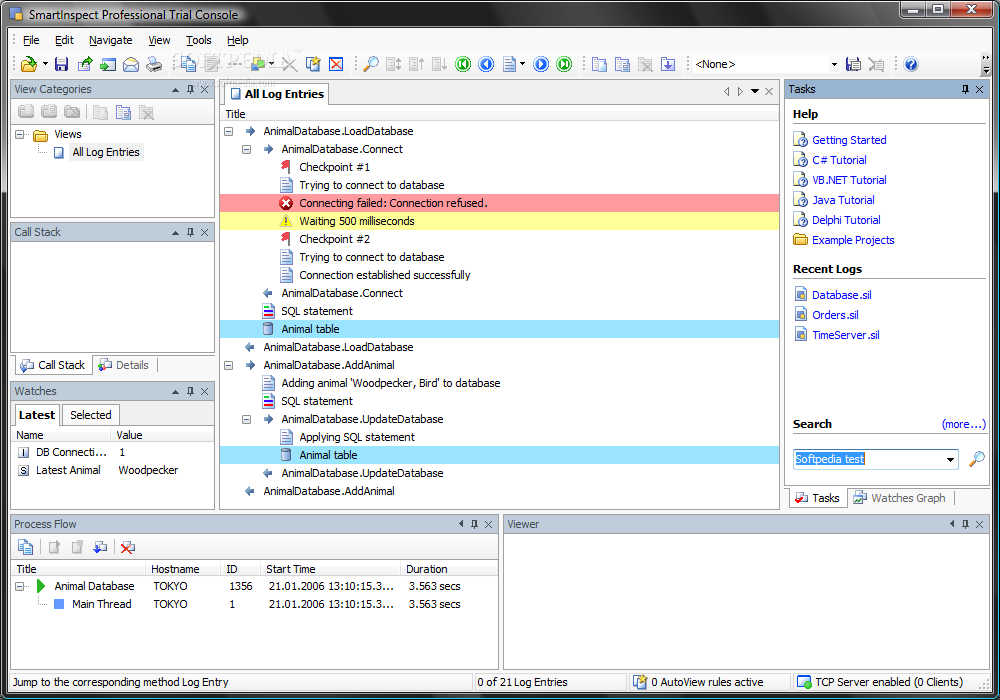Click the export icon with green arrow on toolbar
Screen dimensions: 1000x700
pos(85,64)
